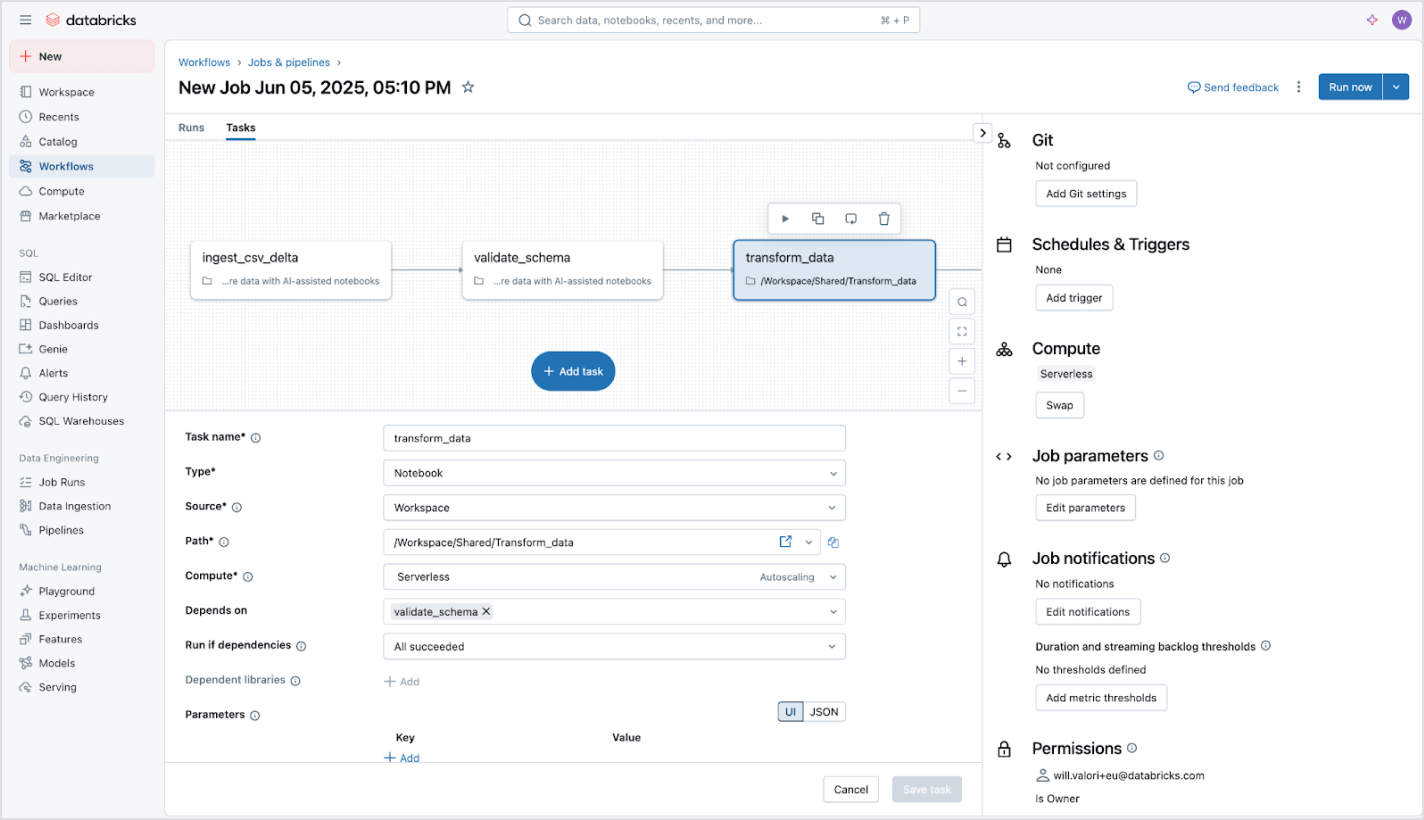
Task: Click the run task play icon
Action: coord(785,219)
